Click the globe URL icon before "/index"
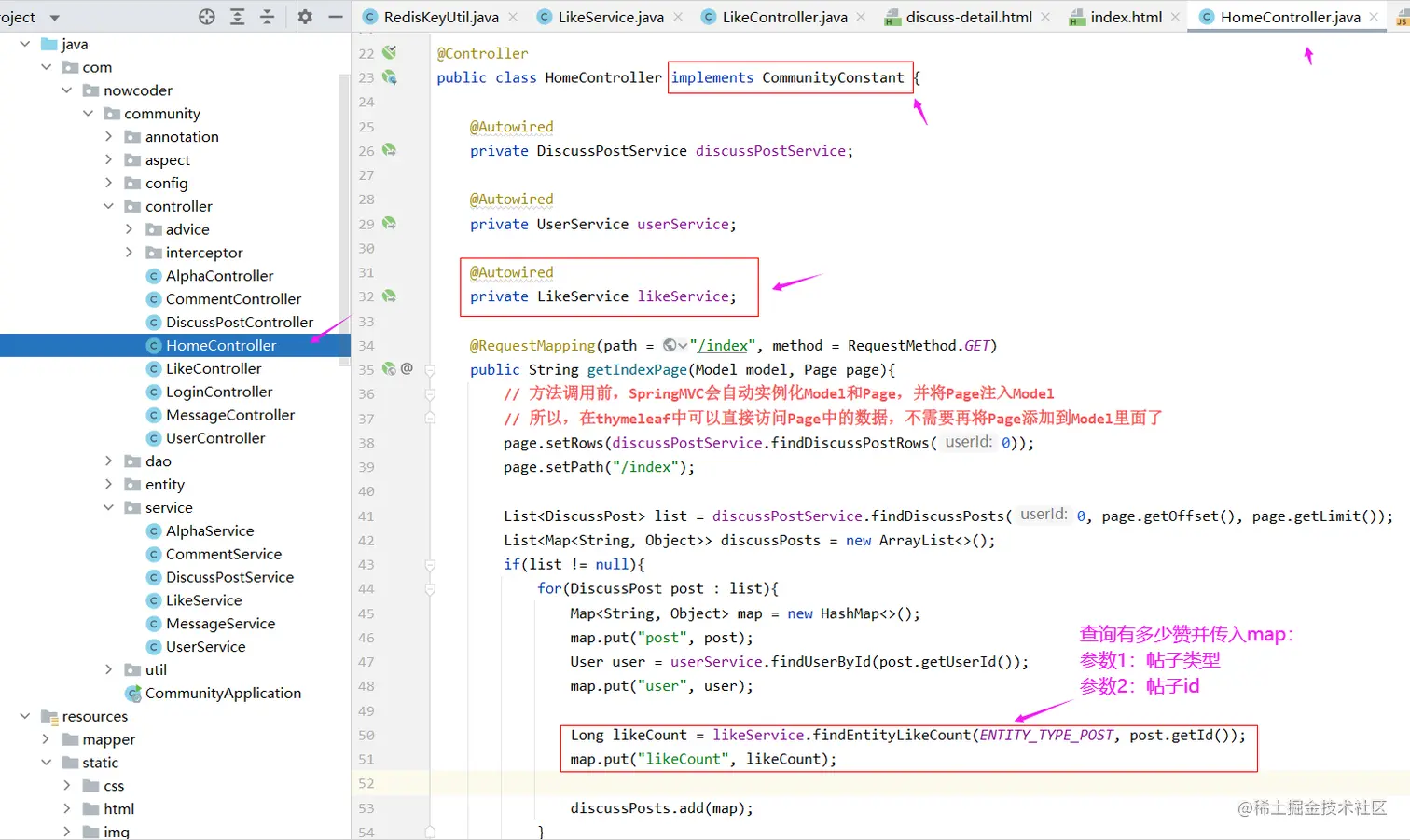 (x=670, y=345)
